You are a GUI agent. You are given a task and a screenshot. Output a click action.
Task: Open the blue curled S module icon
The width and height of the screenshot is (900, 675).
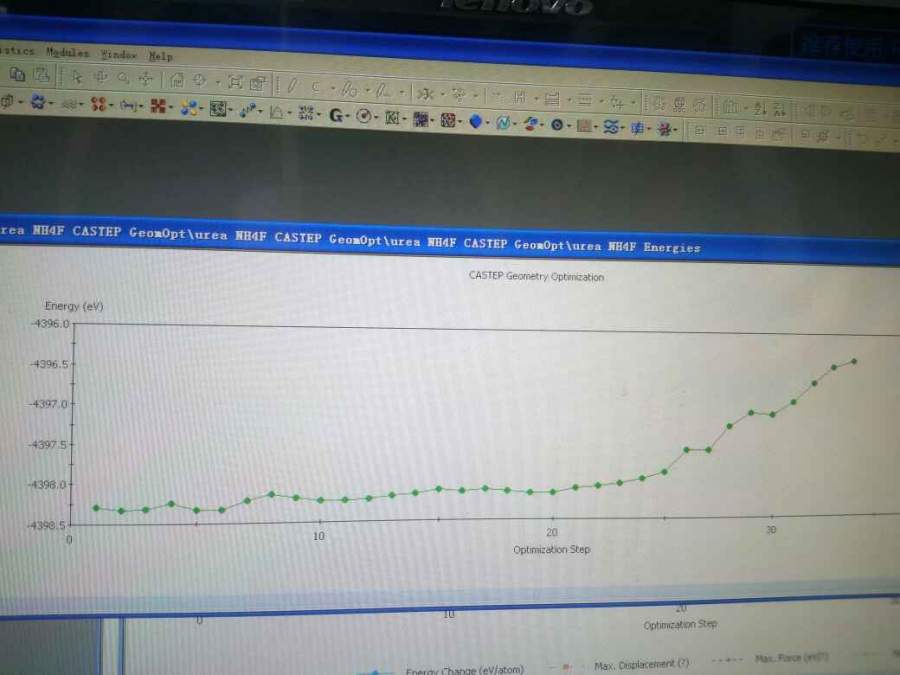[x=610, y=127]
